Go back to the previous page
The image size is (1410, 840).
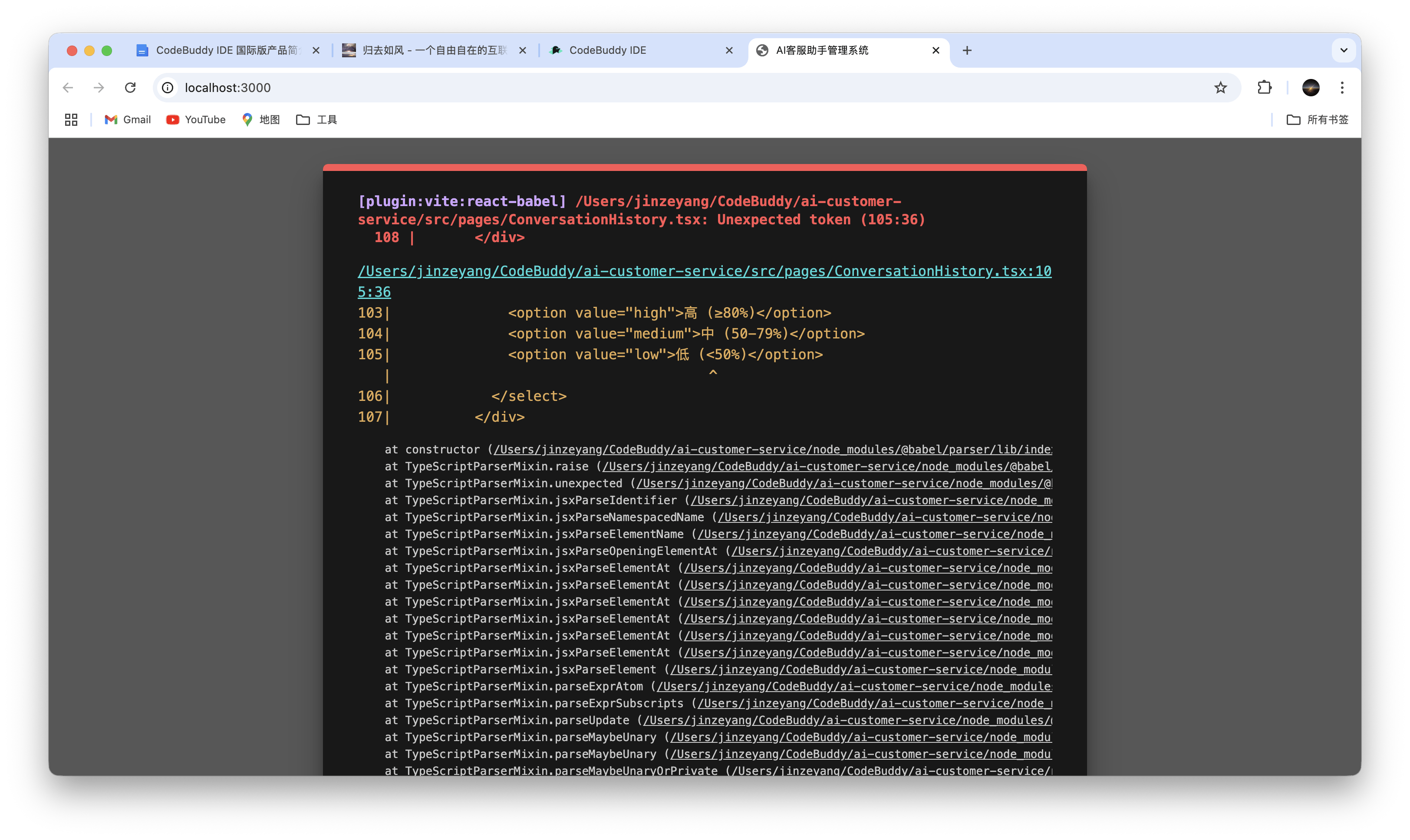click(x=68, y=88)
